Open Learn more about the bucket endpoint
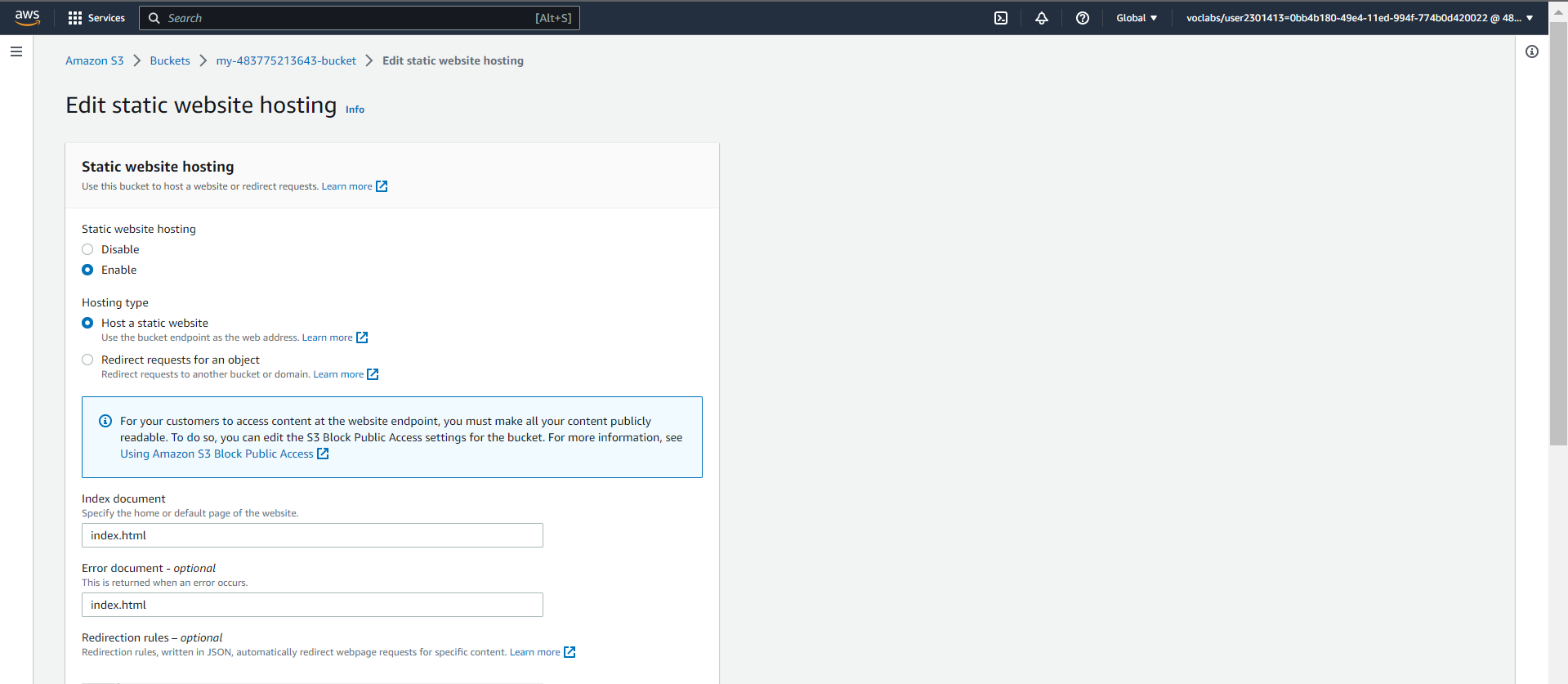This screenshot has width=1568, height=684. tap(327, 338)
